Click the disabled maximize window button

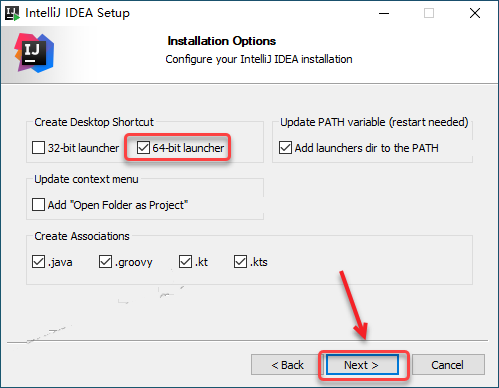pos(429,13)
